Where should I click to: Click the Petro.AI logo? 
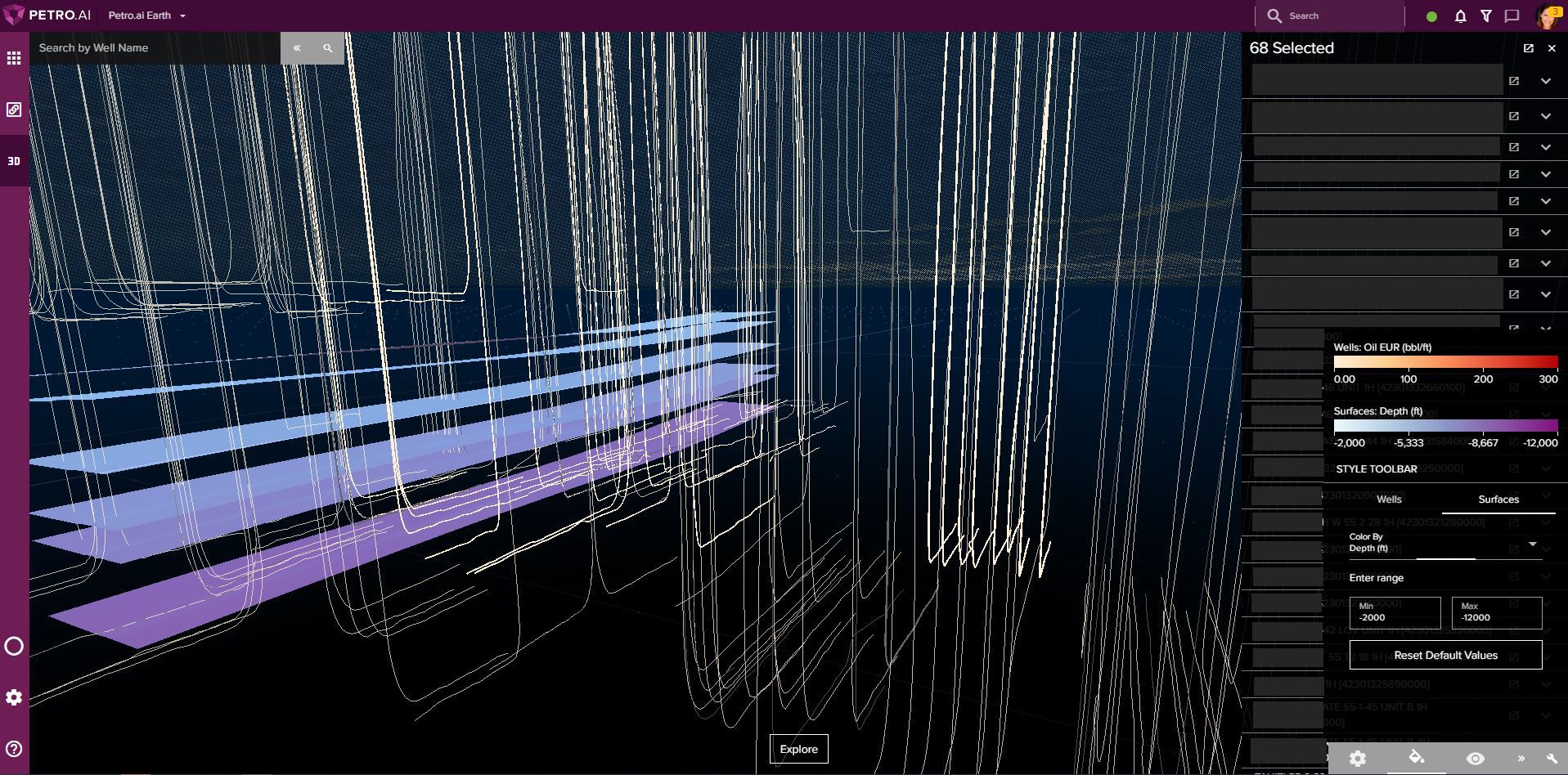46,16
